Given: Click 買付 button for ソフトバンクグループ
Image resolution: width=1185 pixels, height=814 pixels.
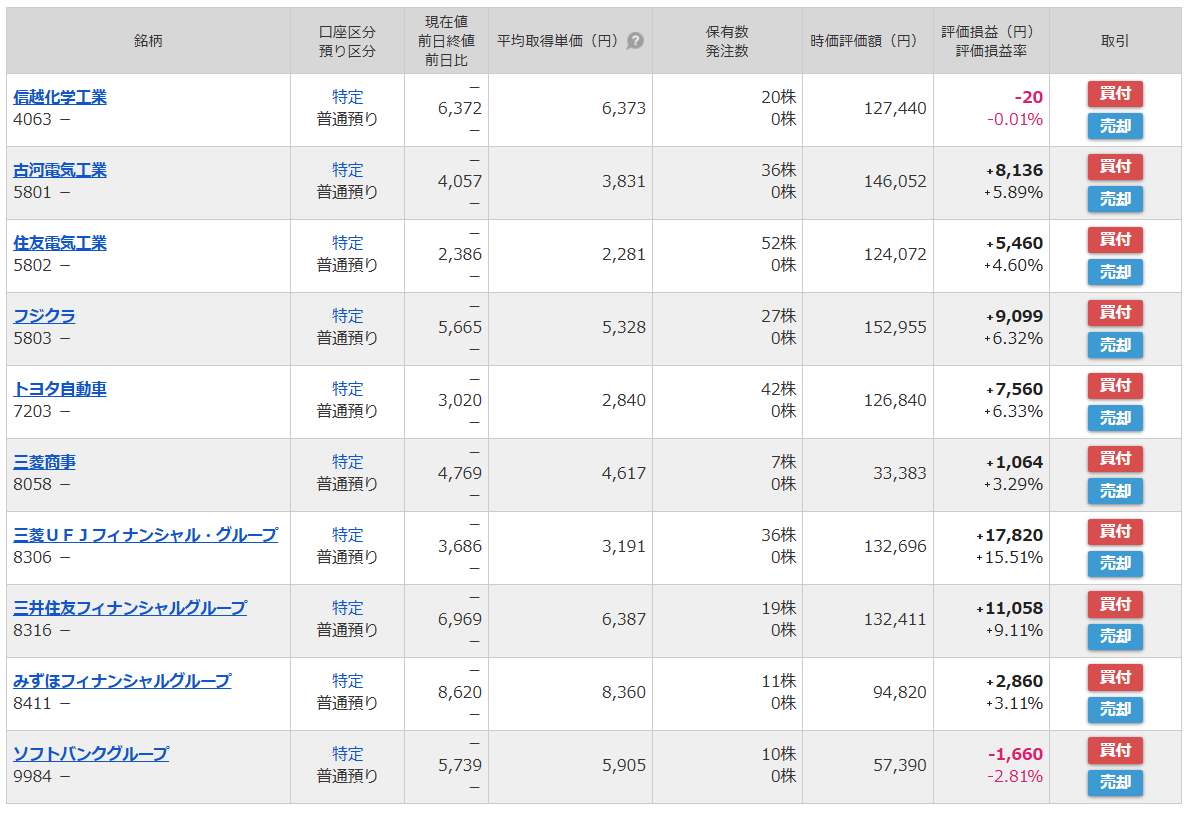Looking at the screenshot, I should coord(1115,750).
